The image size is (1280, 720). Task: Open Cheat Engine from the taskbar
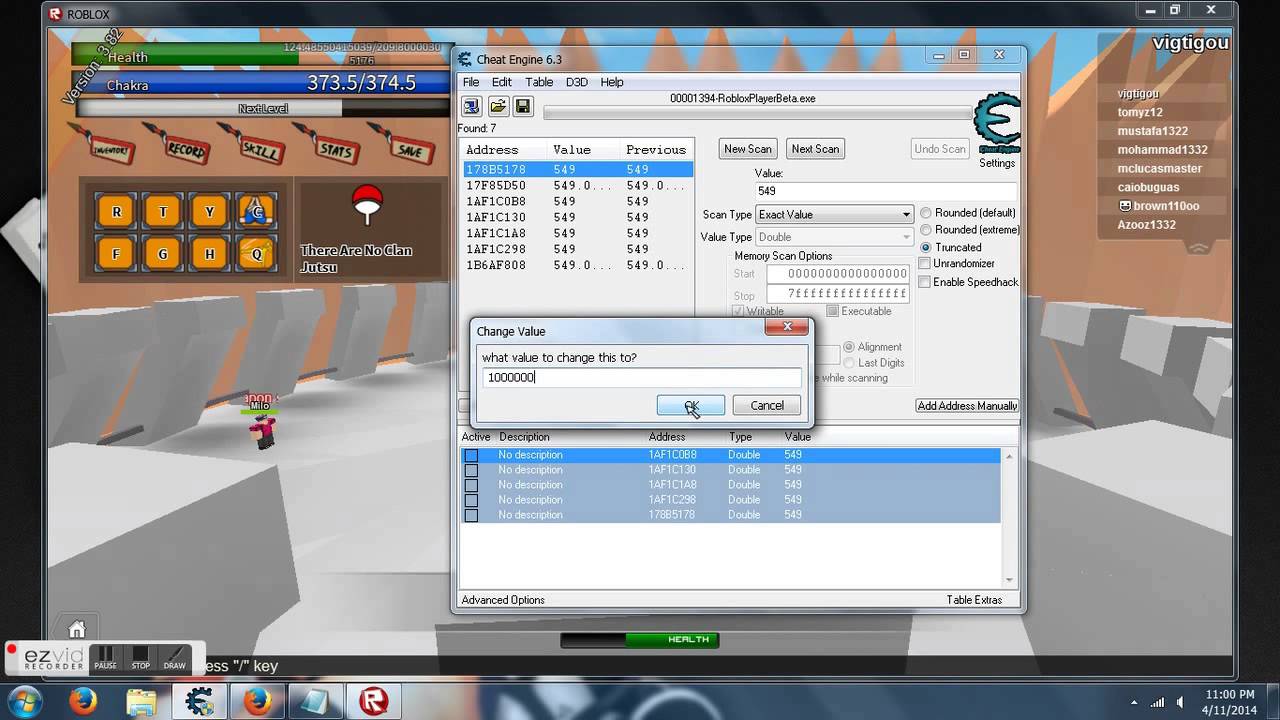pyautogui.click(x=200, y=701)
